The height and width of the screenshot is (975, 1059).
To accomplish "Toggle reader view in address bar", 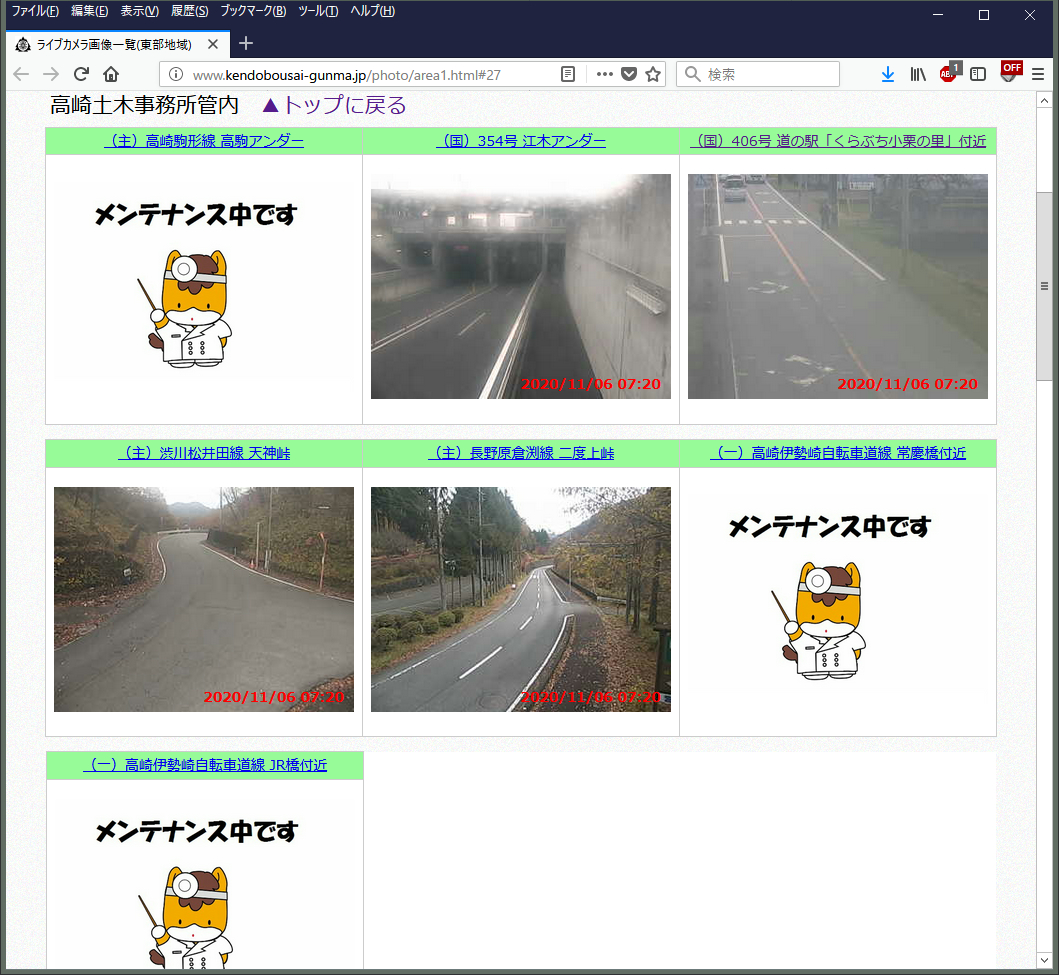I will point(568,74).
